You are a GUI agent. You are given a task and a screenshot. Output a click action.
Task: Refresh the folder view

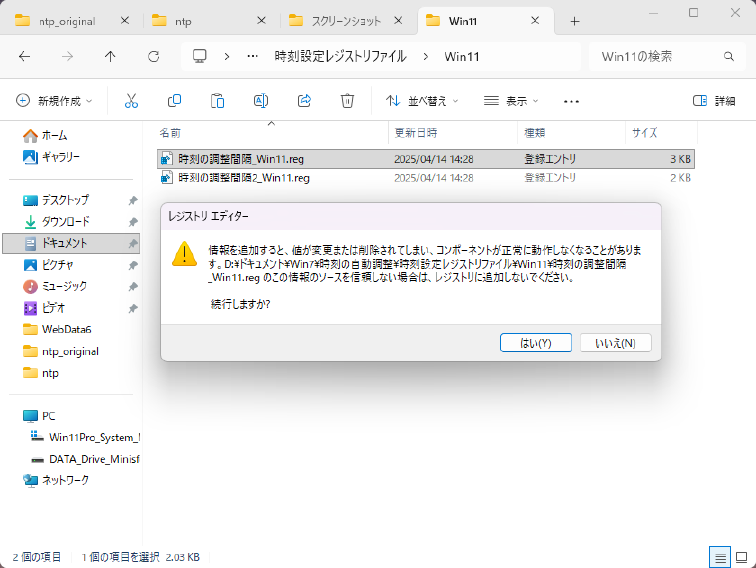(x=153, y=56)
